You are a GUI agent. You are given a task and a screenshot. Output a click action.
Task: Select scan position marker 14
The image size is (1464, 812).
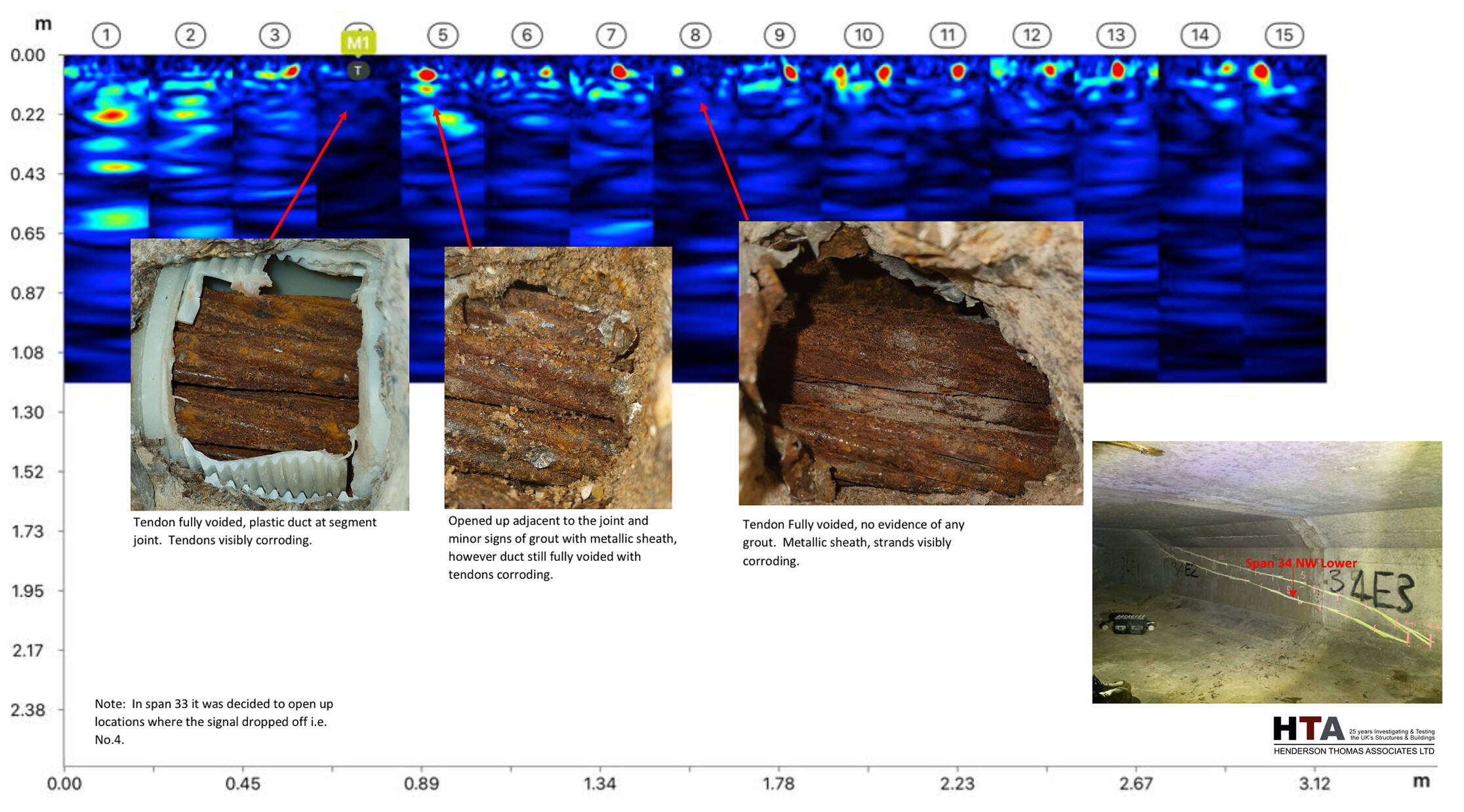(1200, 35)
